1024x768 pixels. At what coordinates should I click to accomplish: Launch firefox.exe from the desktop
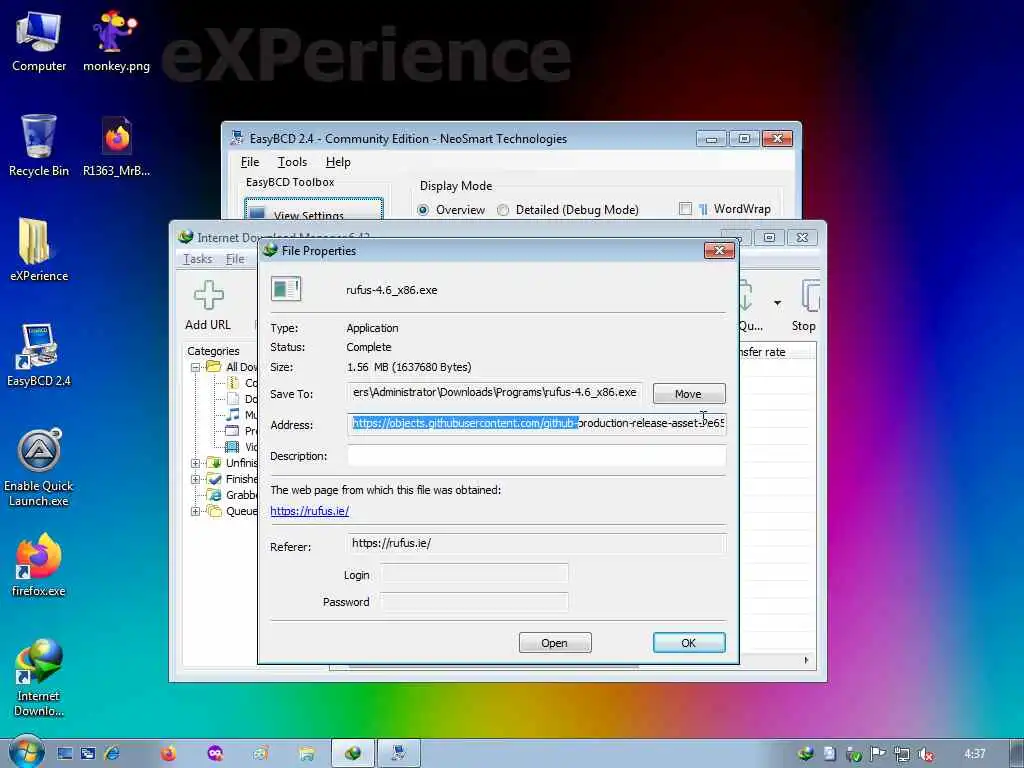click(x=39, y=565)
